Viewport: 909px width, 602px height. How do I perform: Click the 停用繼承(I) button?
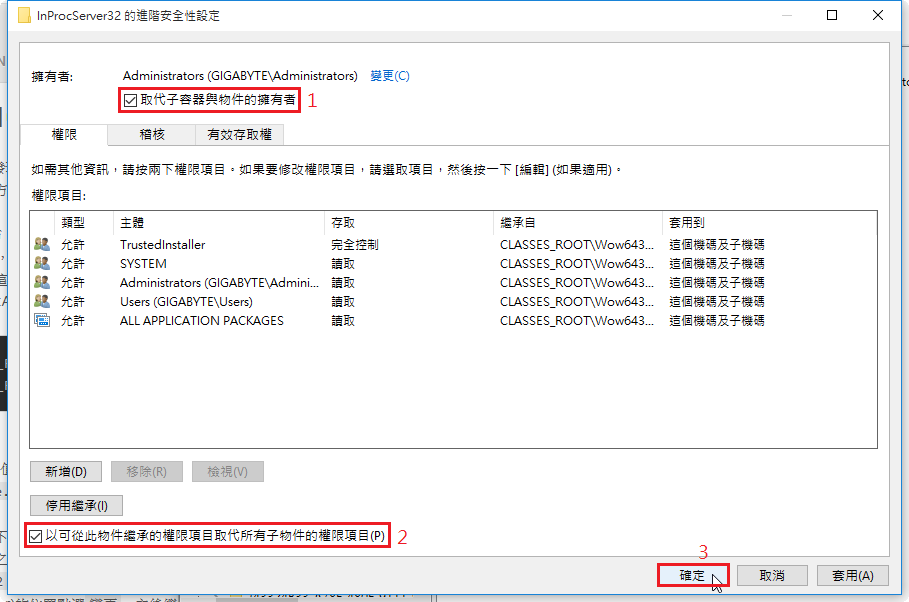coord(76,505)
